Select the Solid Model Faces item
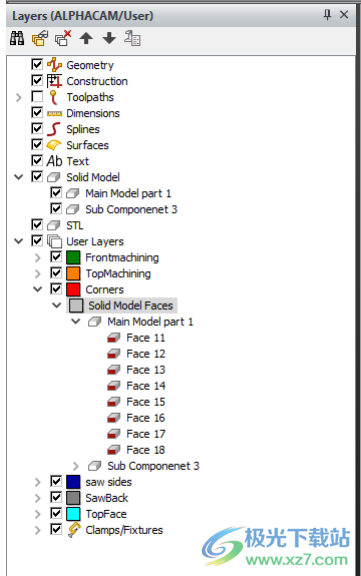The height and width of the screenshot is (576, 361). coord(130,305)
